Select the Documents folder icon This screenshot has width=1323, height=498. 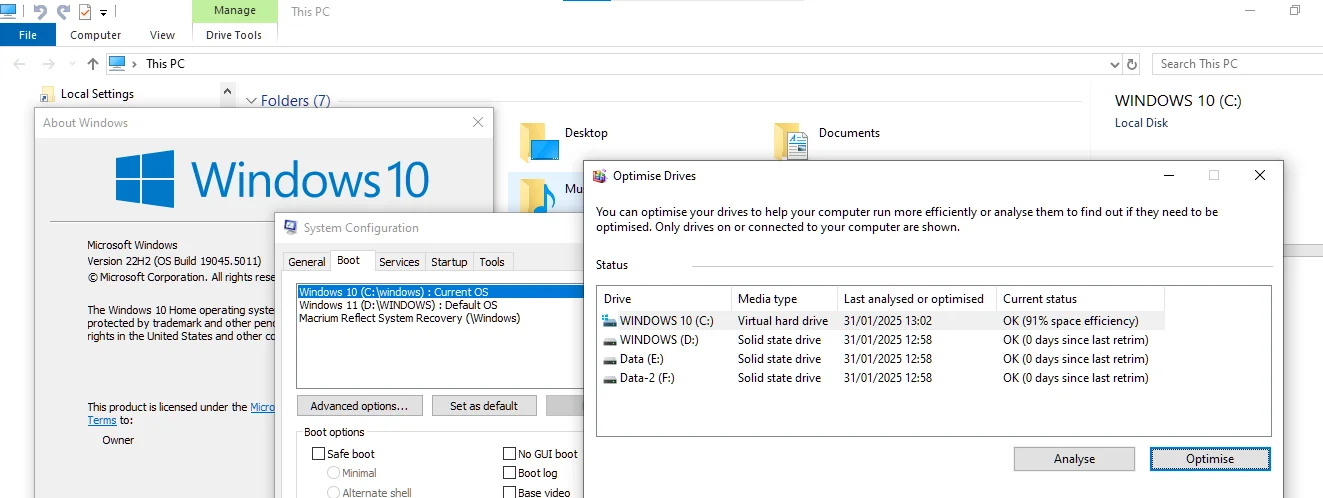[793, 142]
